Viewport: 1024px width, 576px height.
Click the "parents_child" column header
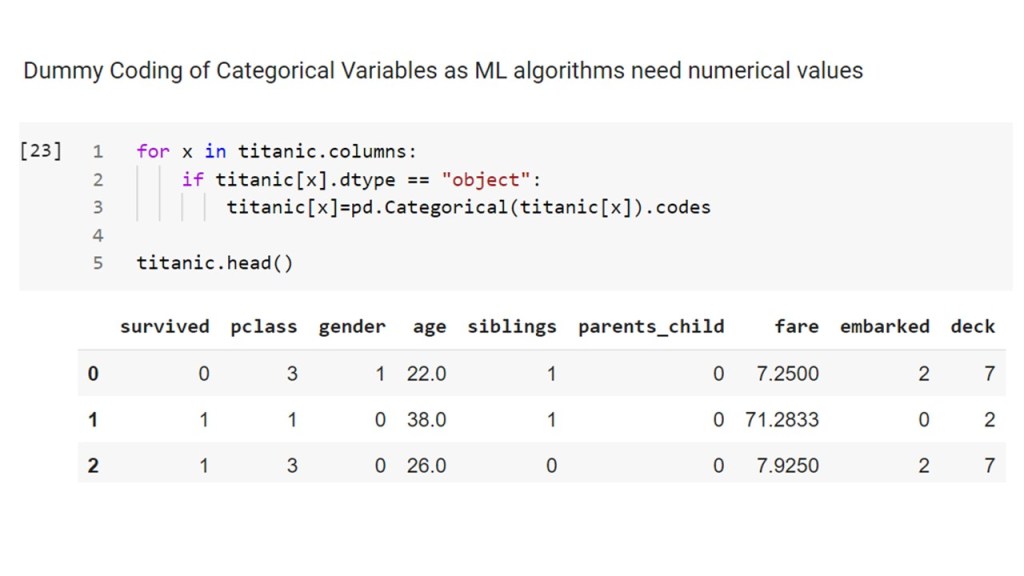tap(651, 326)
